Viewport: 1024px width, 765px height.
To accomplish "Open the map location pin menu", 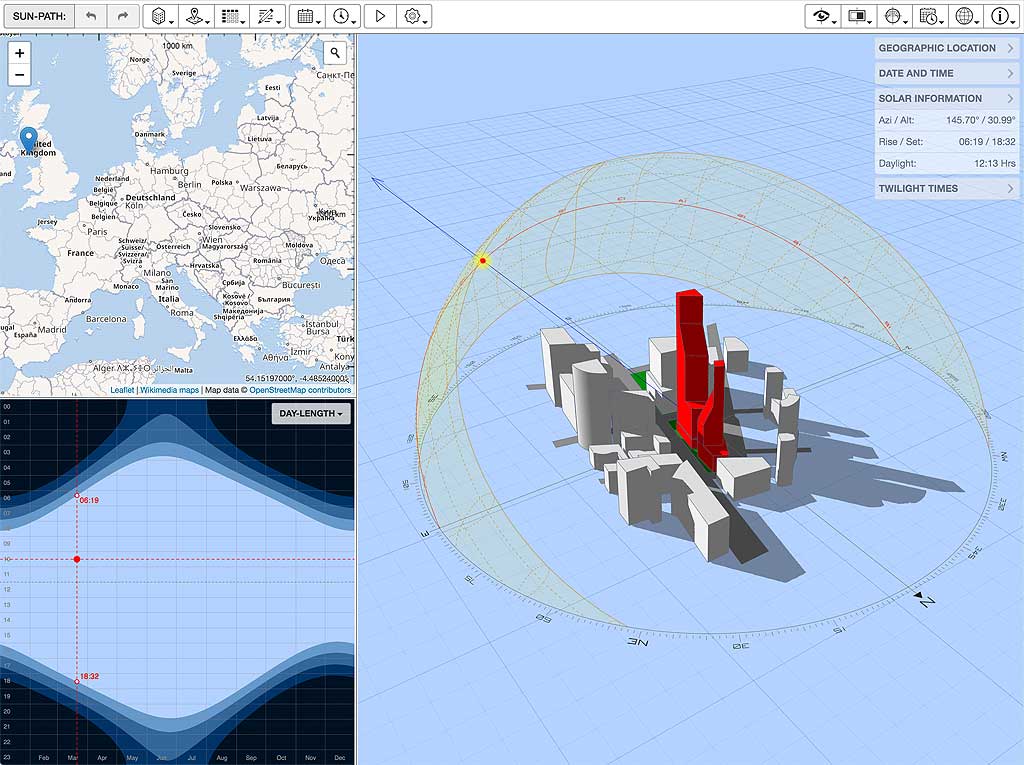I will point(197,16).
